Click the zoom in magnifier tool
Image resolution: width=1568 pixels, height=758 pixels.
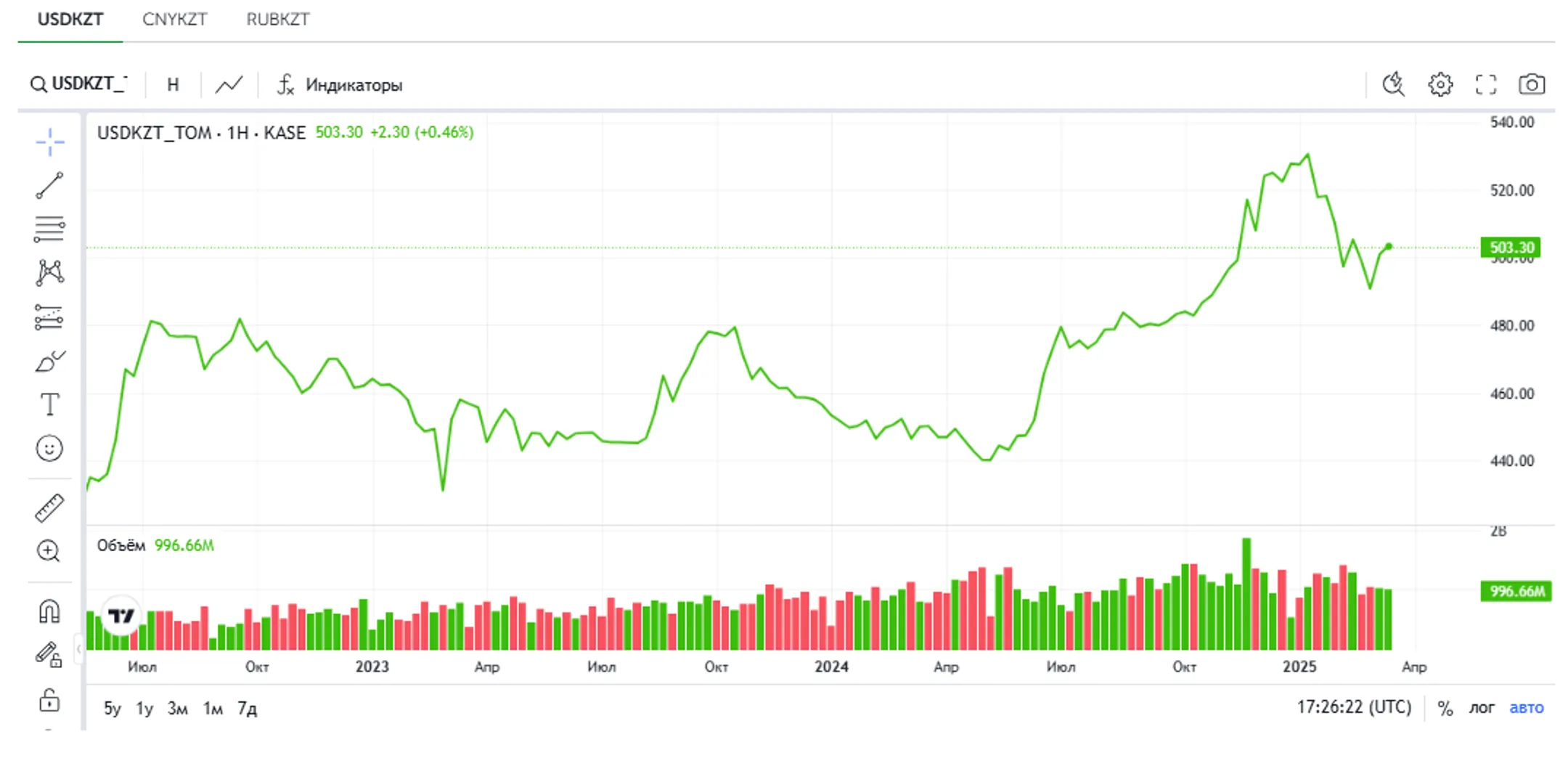[49, 551]
